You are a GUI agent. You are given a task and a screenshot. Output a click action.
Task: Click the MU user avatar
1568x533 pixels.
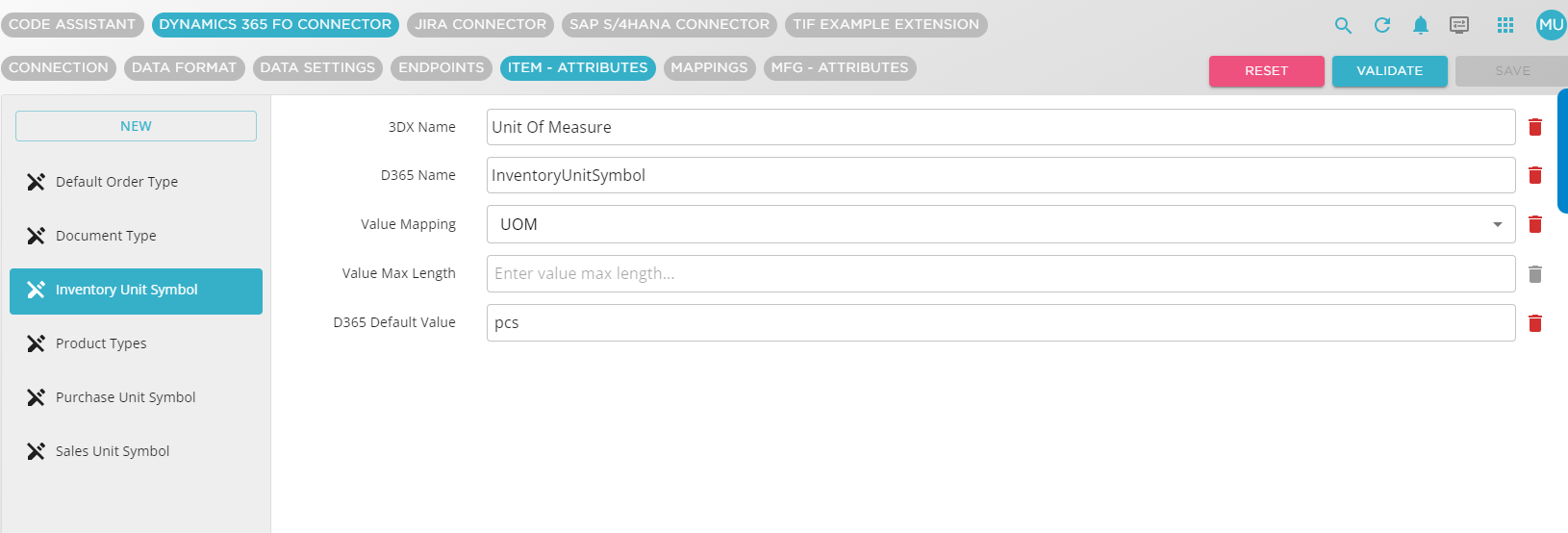[1551, 25]
